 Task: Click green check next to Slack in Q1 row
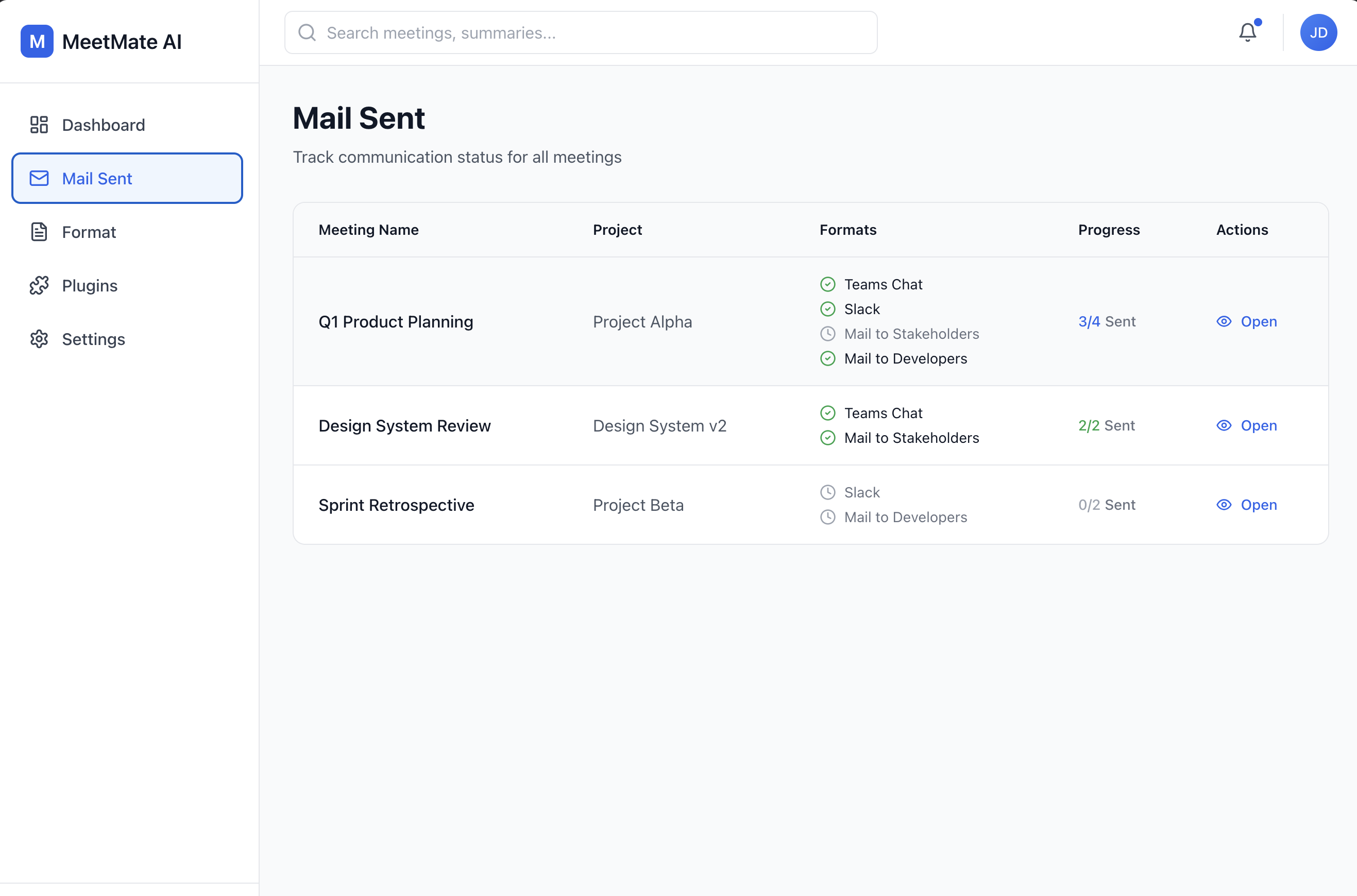click(x=827, y=309)
